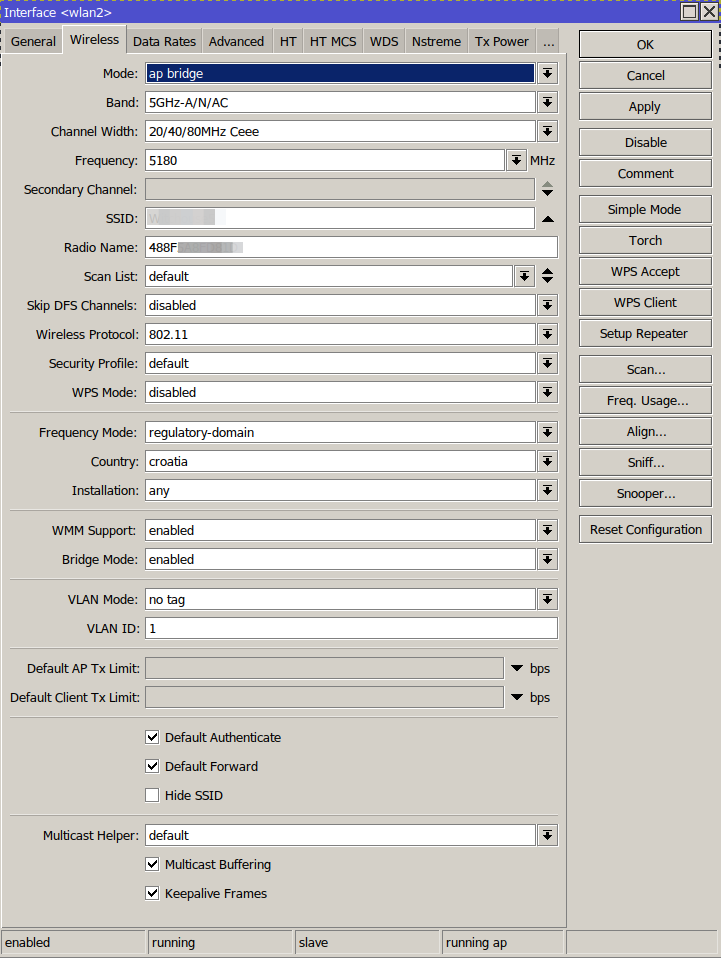The image size is (721, 958).
Task: Show more tabs via ellipsis tab
Action: 549,42
